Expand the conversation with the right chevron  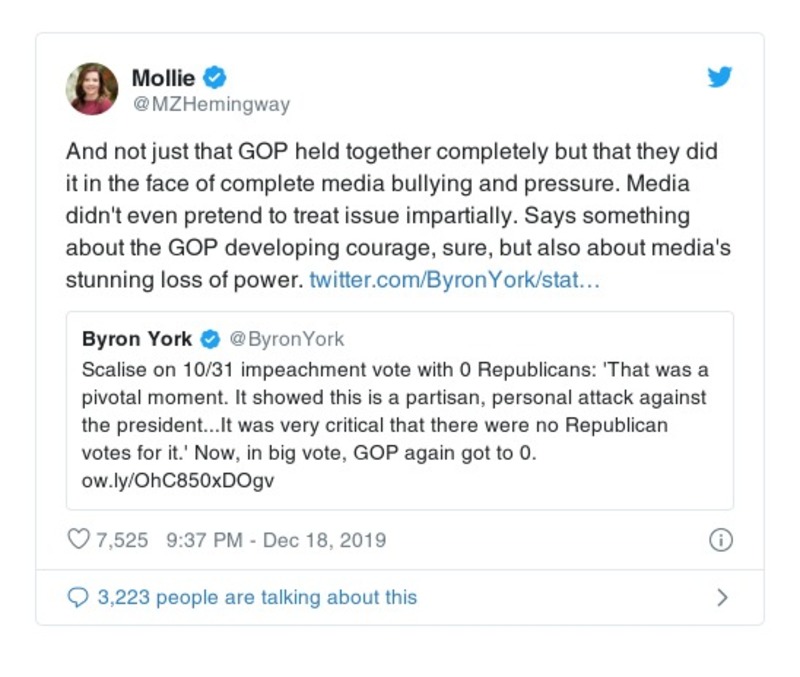(723, 598)
